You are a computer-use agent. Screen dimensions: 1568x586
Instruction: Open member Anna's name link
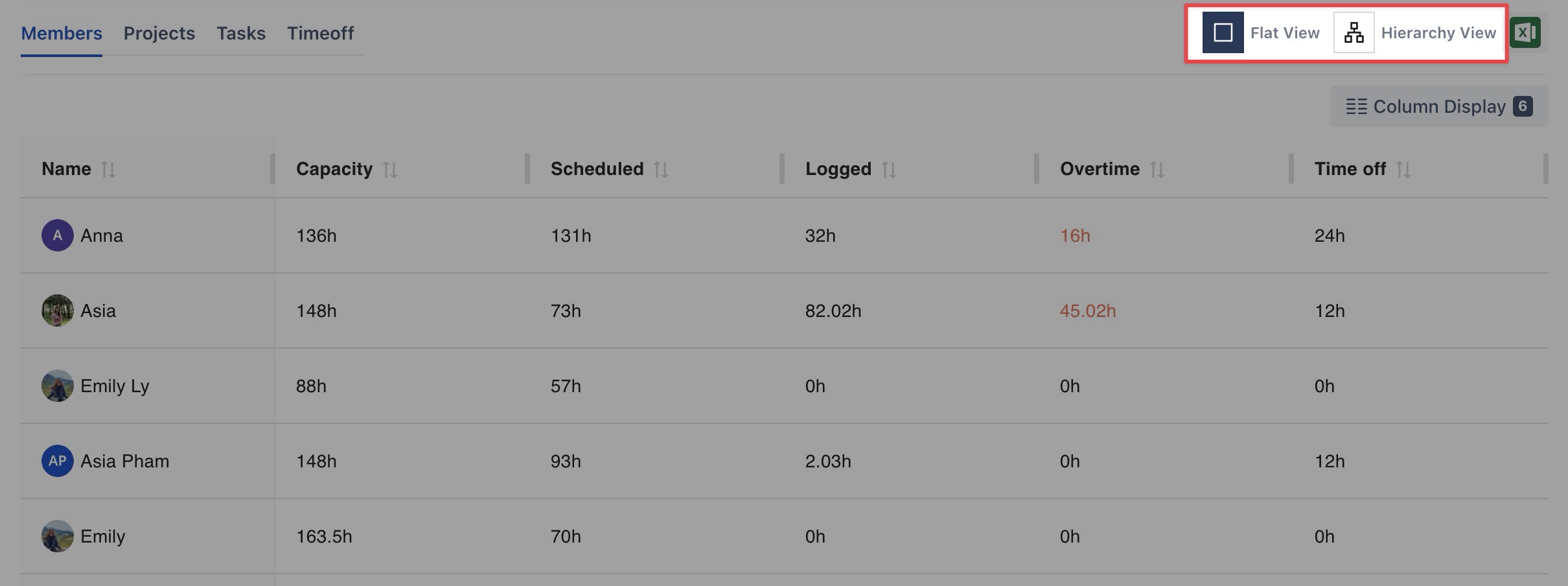point(102,235)
